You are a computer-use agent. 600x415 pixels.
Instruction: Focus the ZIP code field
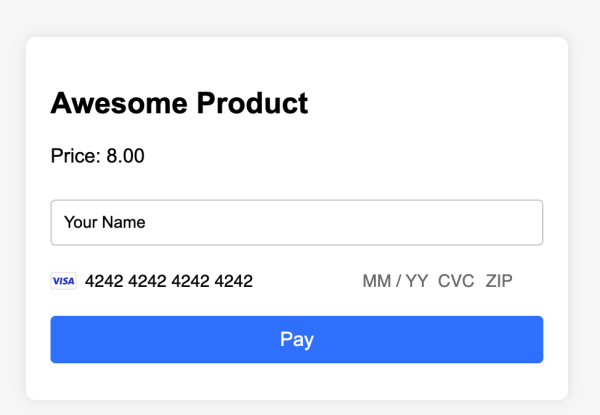pyautogui.click(x=499, y=281)
